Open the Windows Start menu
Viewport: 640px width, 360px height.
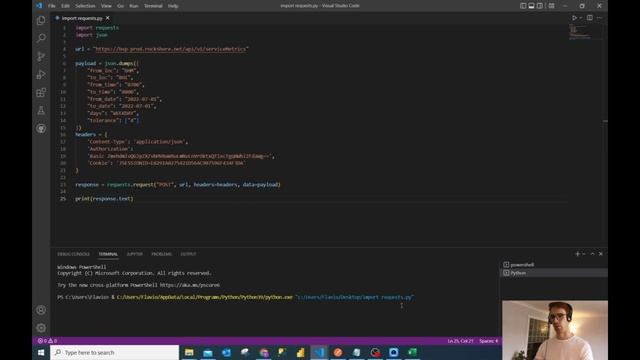(x=41, y=353)
